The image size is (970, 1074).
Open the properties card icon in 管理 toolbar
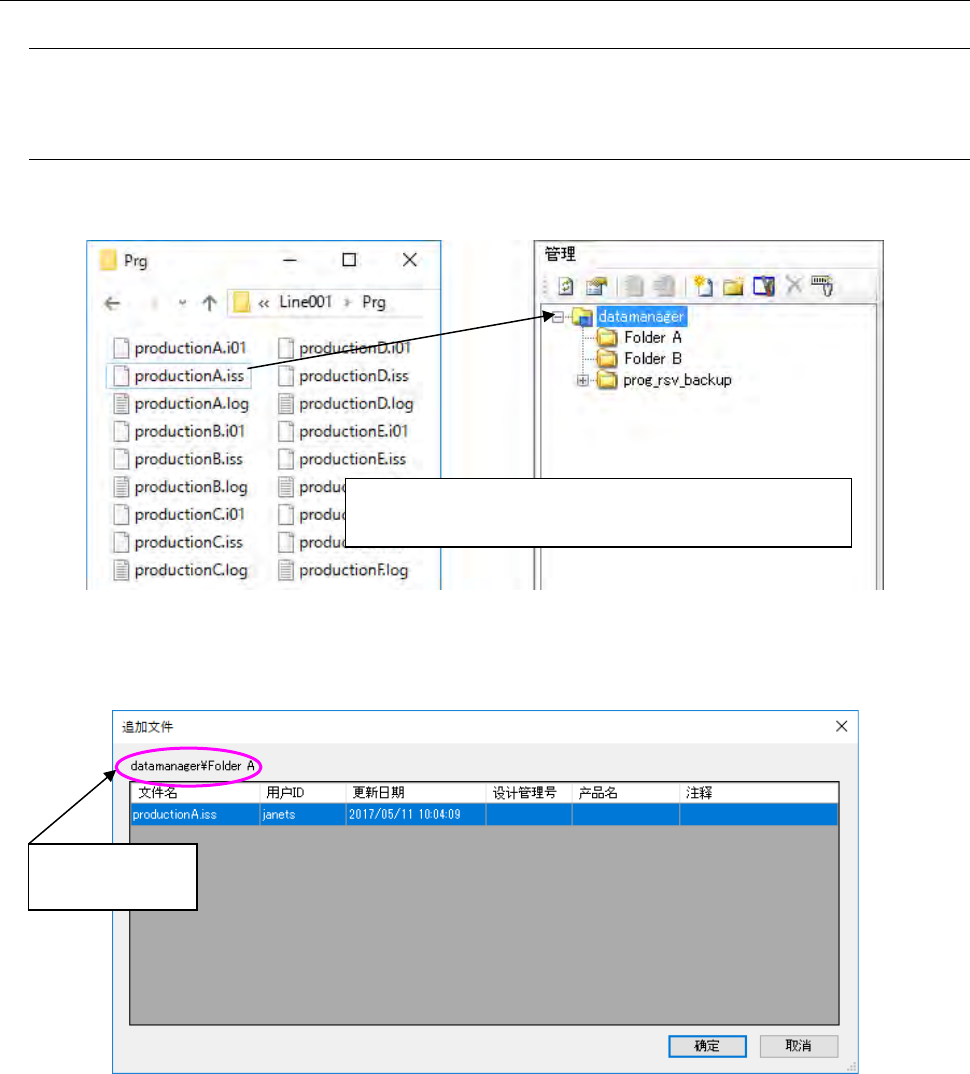click(x=597, y=286)
